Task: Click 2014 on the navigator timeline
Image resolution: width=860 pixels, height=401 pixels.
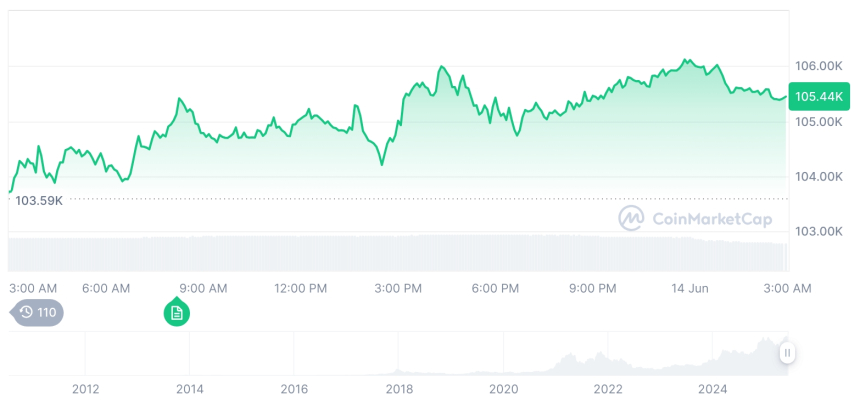Action: point(189,389)
